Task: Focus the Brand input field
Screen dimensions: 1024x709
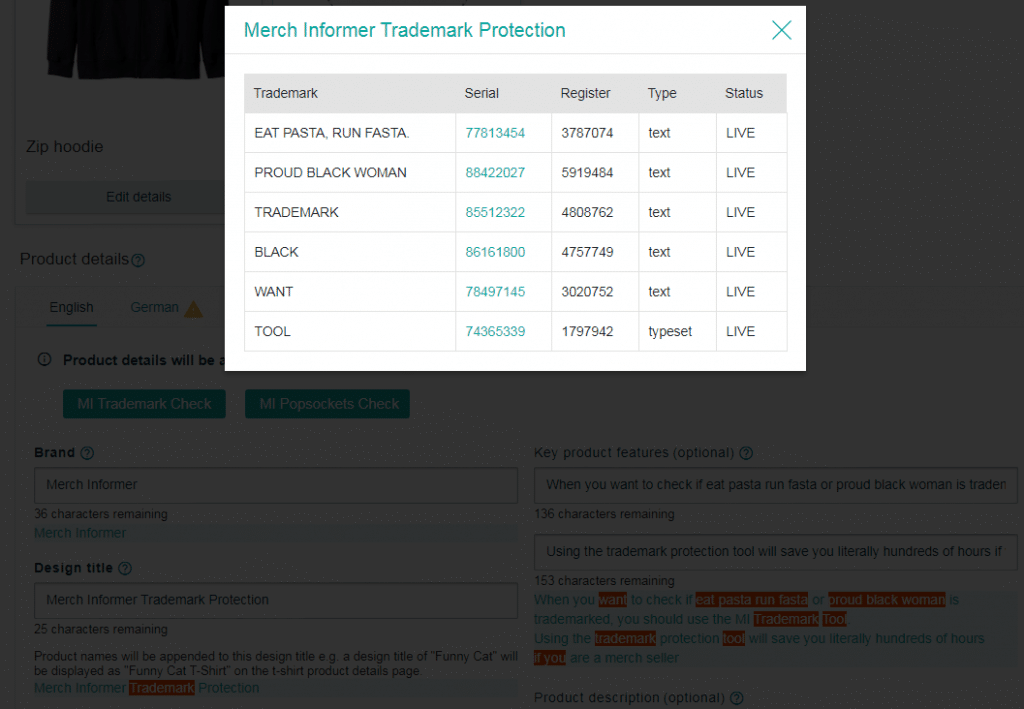Action: pos(276,485)
